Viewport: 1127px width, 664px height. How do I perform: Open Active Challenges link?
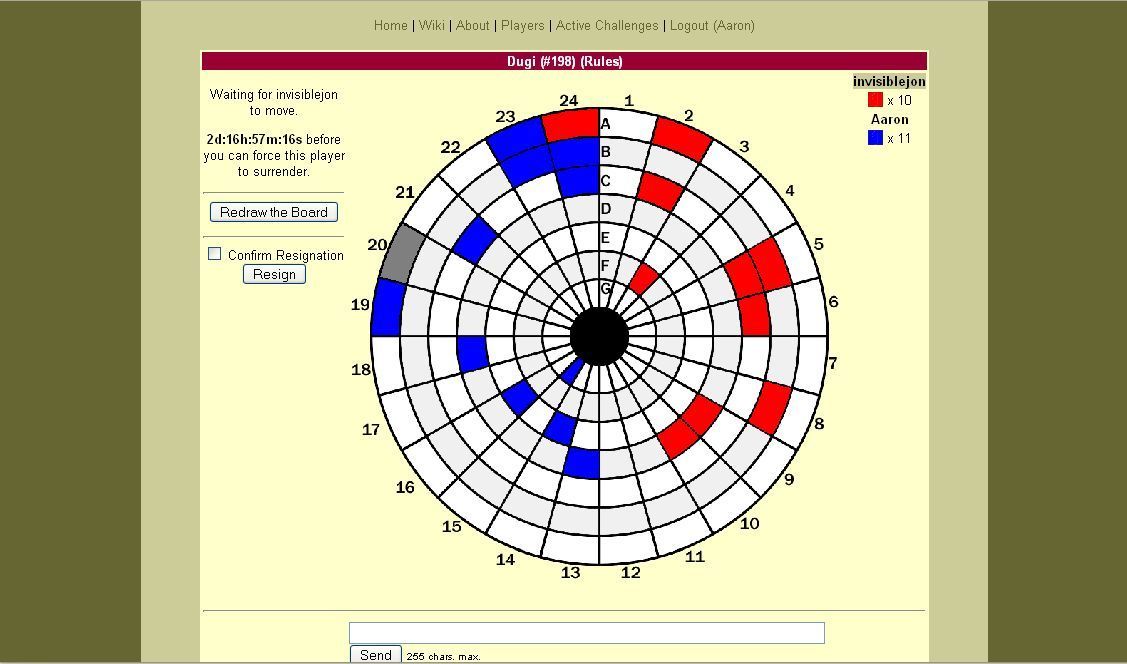click(x=607, y=25)
